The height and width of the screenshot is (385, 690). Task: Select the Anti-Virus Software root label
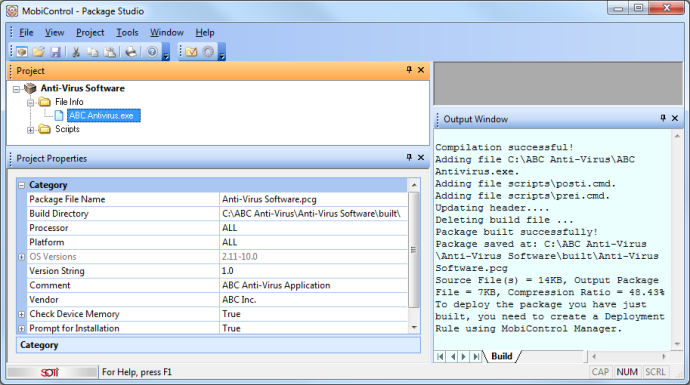(83, 88)
